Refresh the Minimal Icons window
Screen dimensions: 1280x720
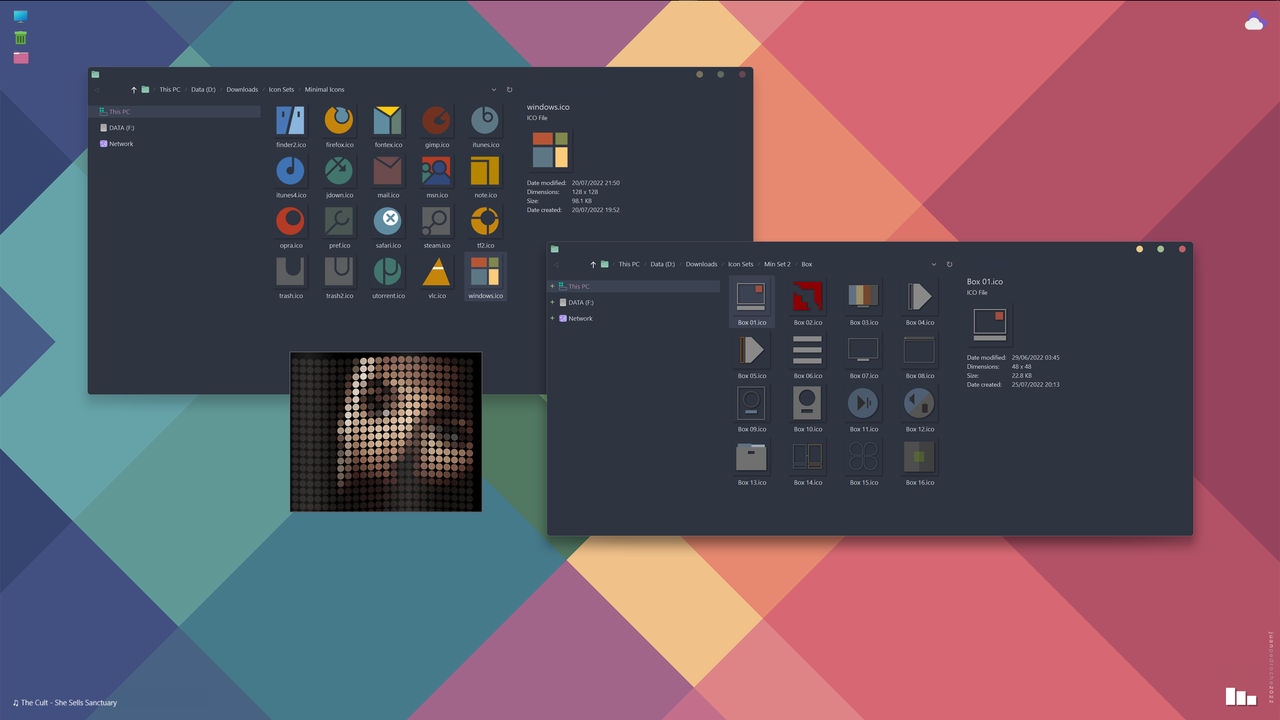click(509, 90)
